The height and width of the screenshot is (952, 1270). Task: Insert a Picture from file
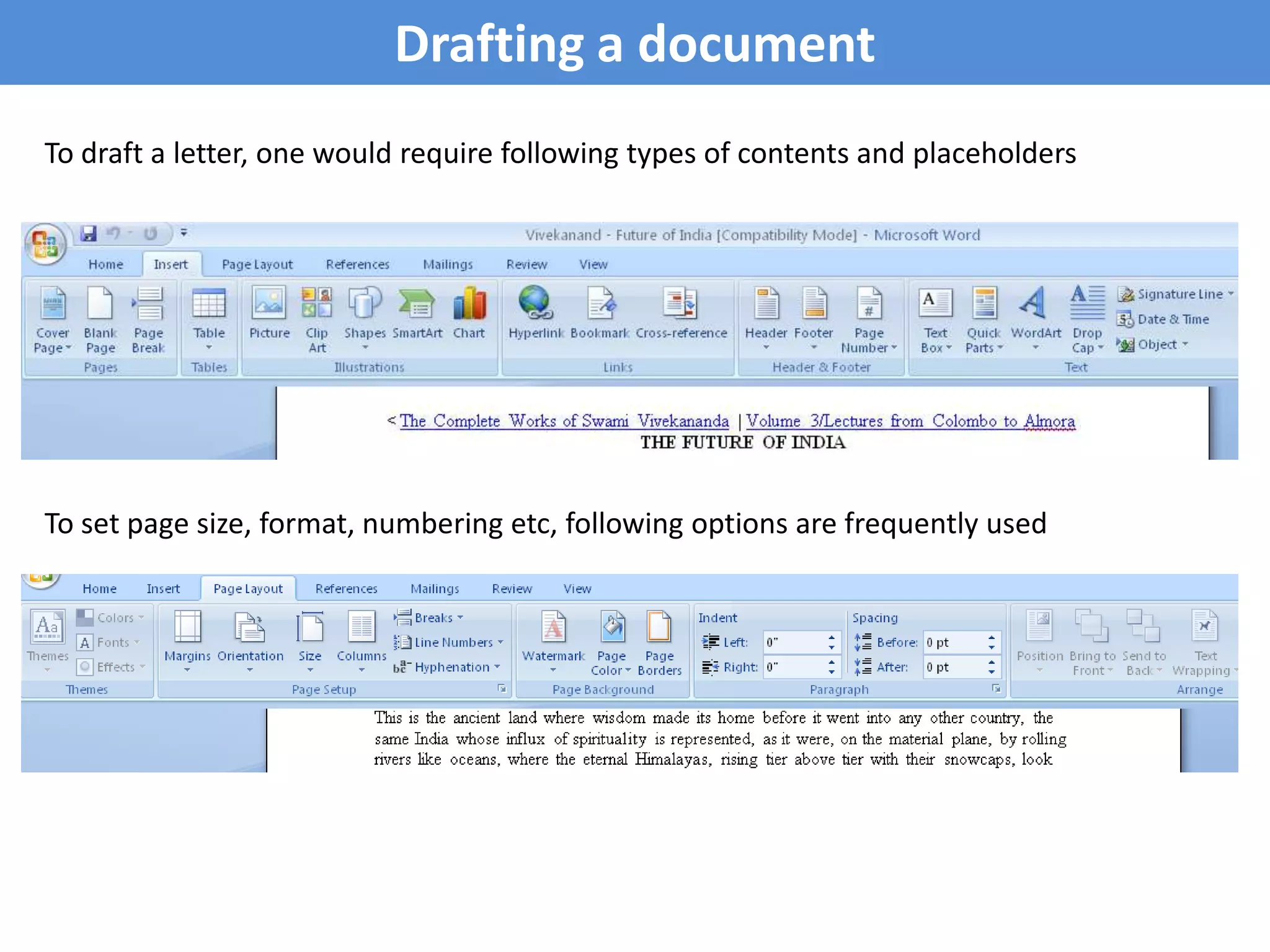click(x=269, y=313)
